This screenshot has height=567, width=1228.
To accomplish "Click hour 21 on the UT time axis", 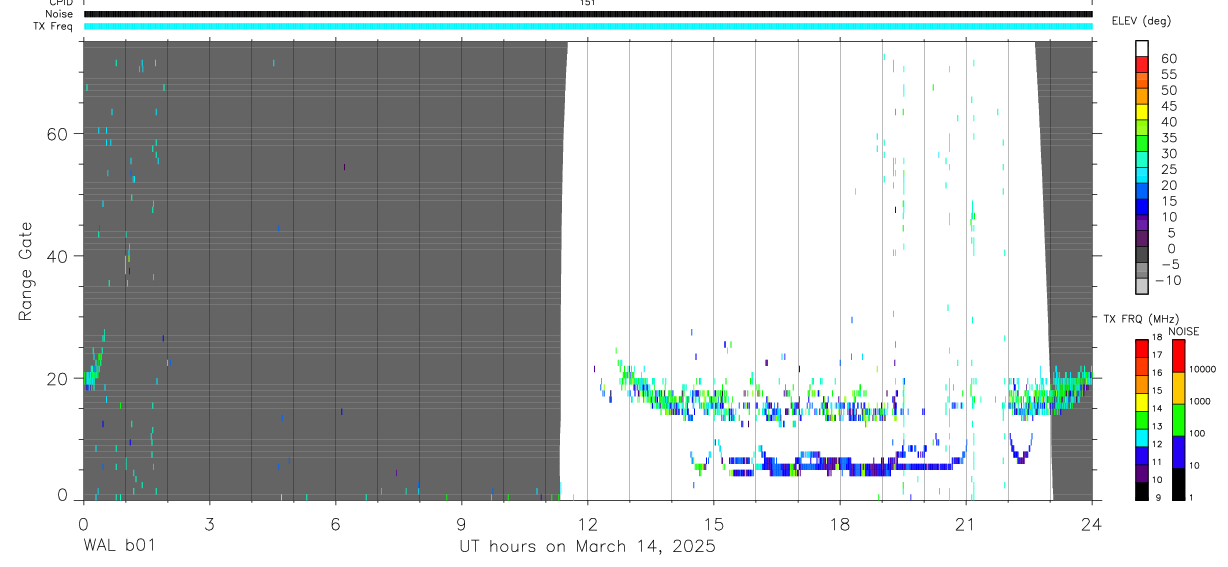I will pos(966,522).
